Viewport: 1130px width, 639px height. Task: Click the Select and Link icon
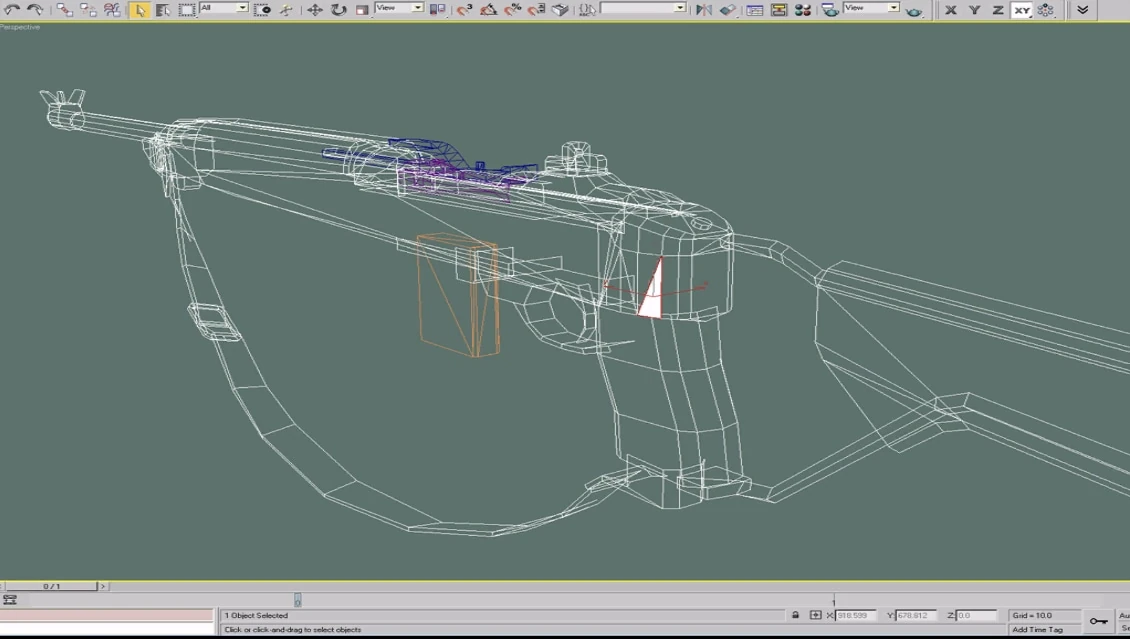(x=64, y=9)
